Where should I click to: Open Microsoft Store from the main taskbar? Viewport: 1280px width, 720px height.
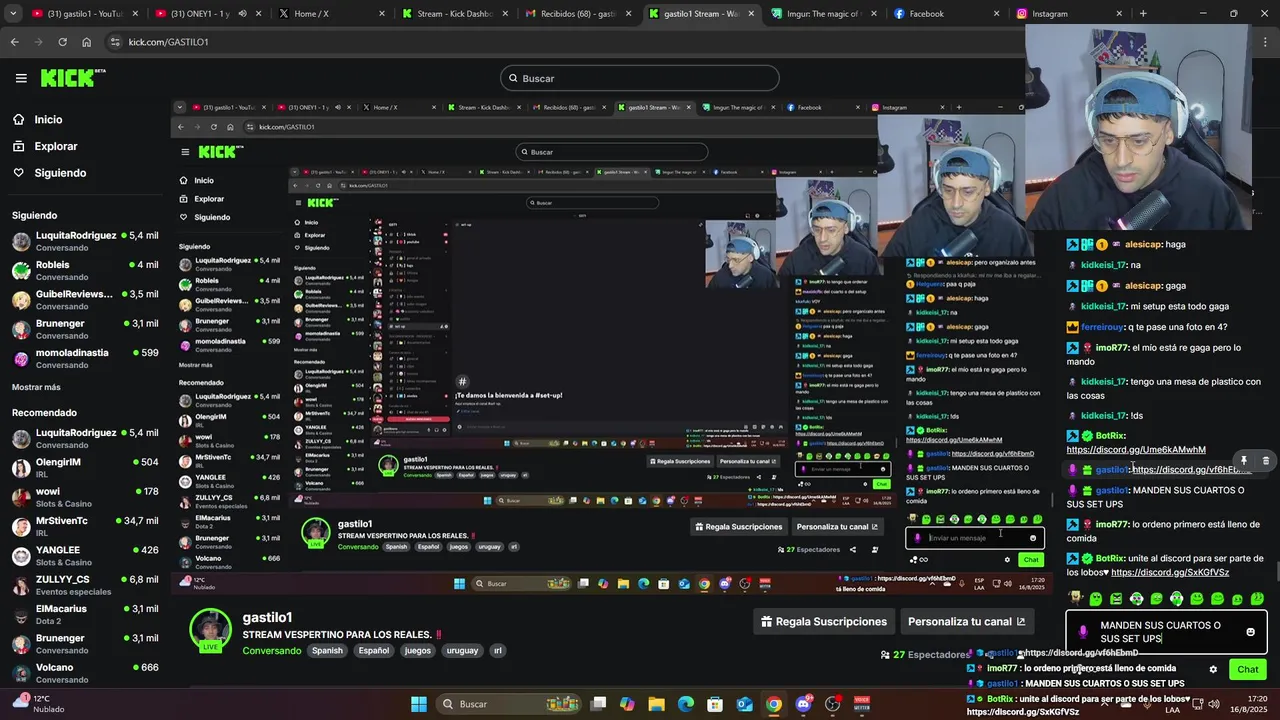coord(715,704)
